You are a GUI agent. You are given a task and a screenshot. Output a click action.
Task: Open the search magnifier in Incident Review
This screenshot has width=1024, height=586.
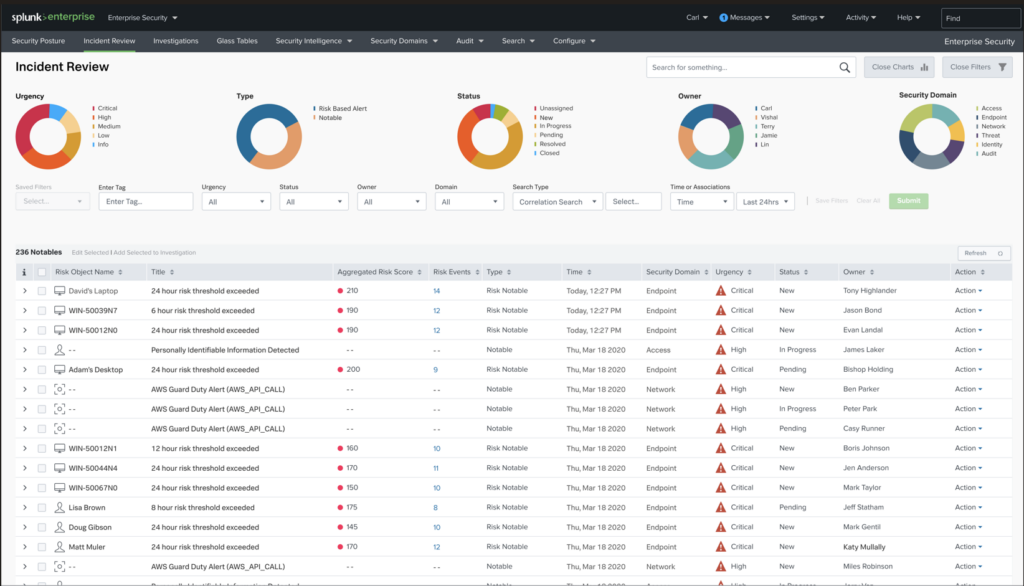[843, 67]
